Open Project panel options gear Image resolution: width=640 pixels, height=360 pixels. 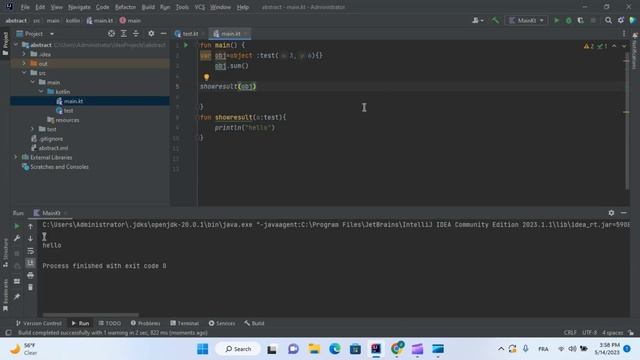click(151, 34)
